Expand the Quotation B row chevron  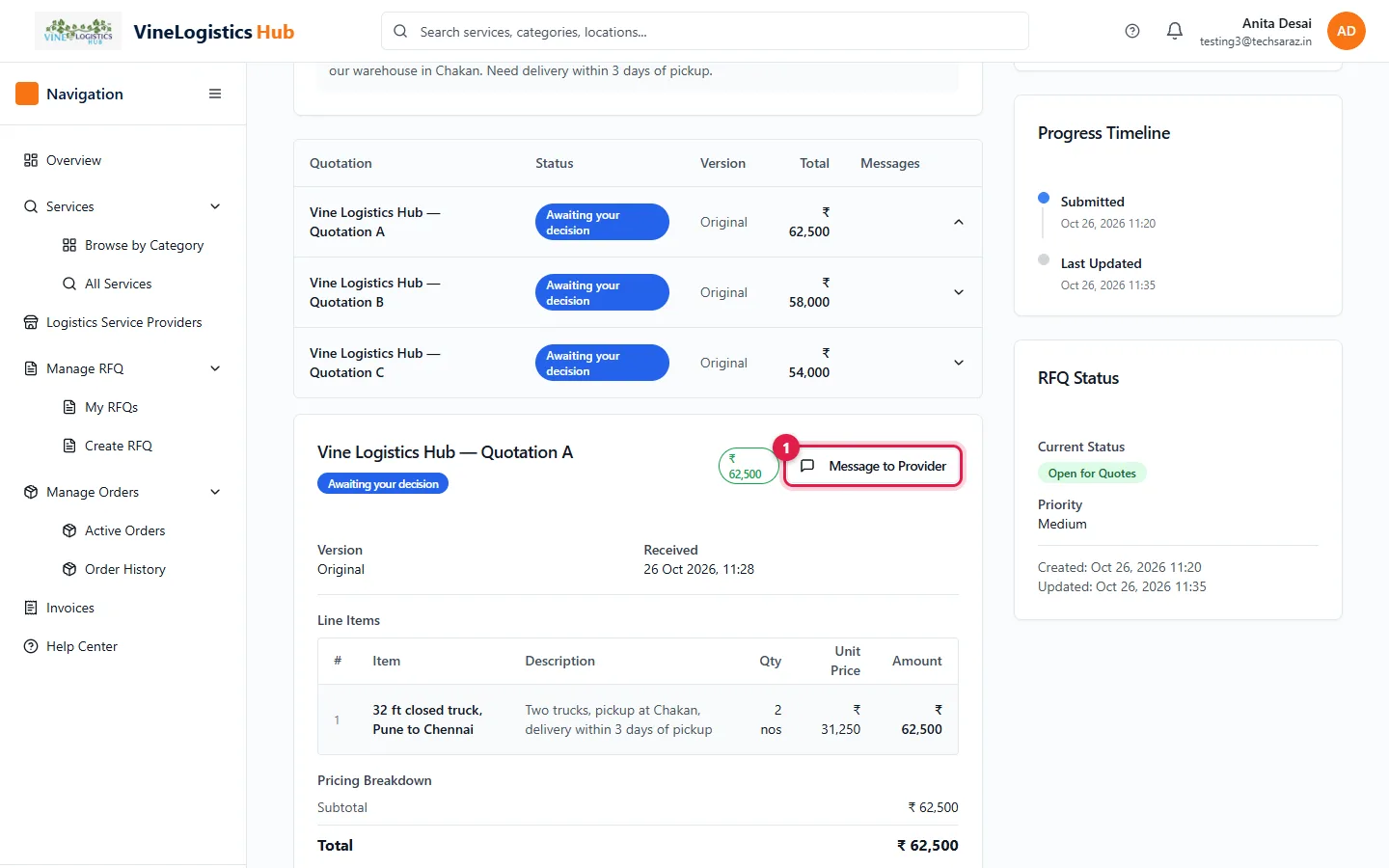click(959, 292)
